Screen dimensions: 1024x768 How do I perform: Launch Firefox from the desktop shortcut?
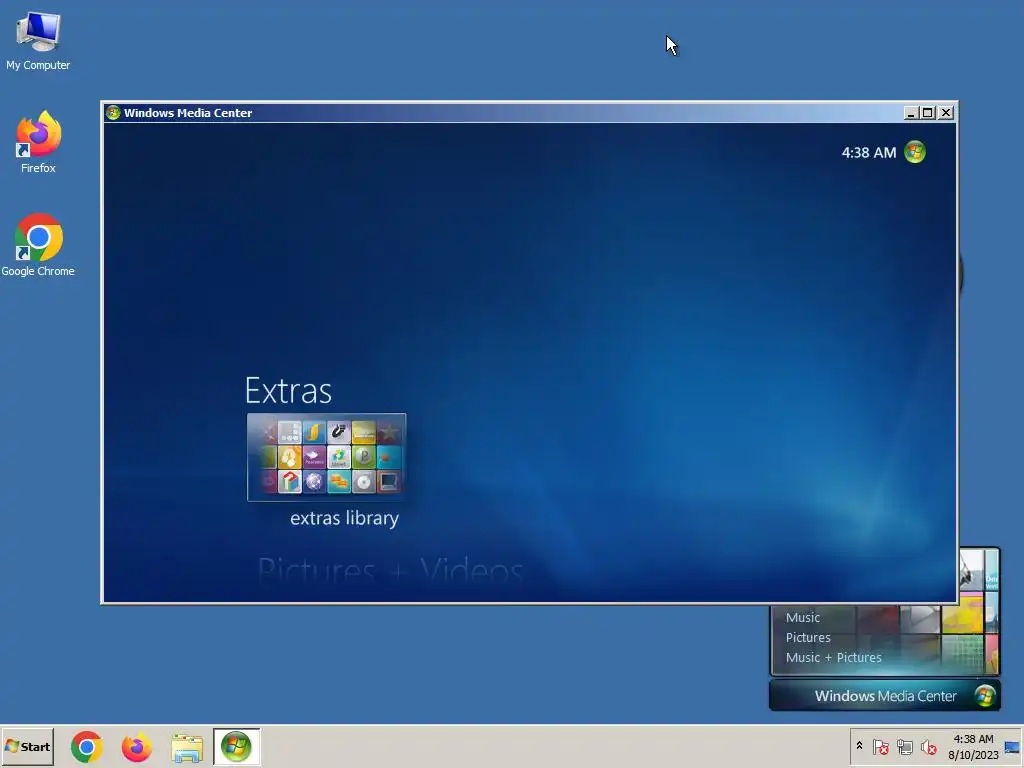tap(38, 142)
